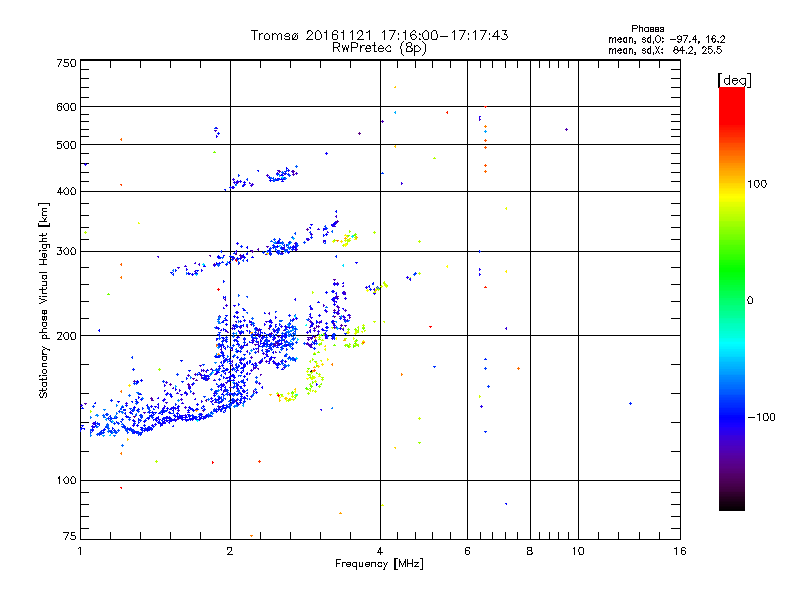Click the x-axis tick label '1'

pos(80,551)
